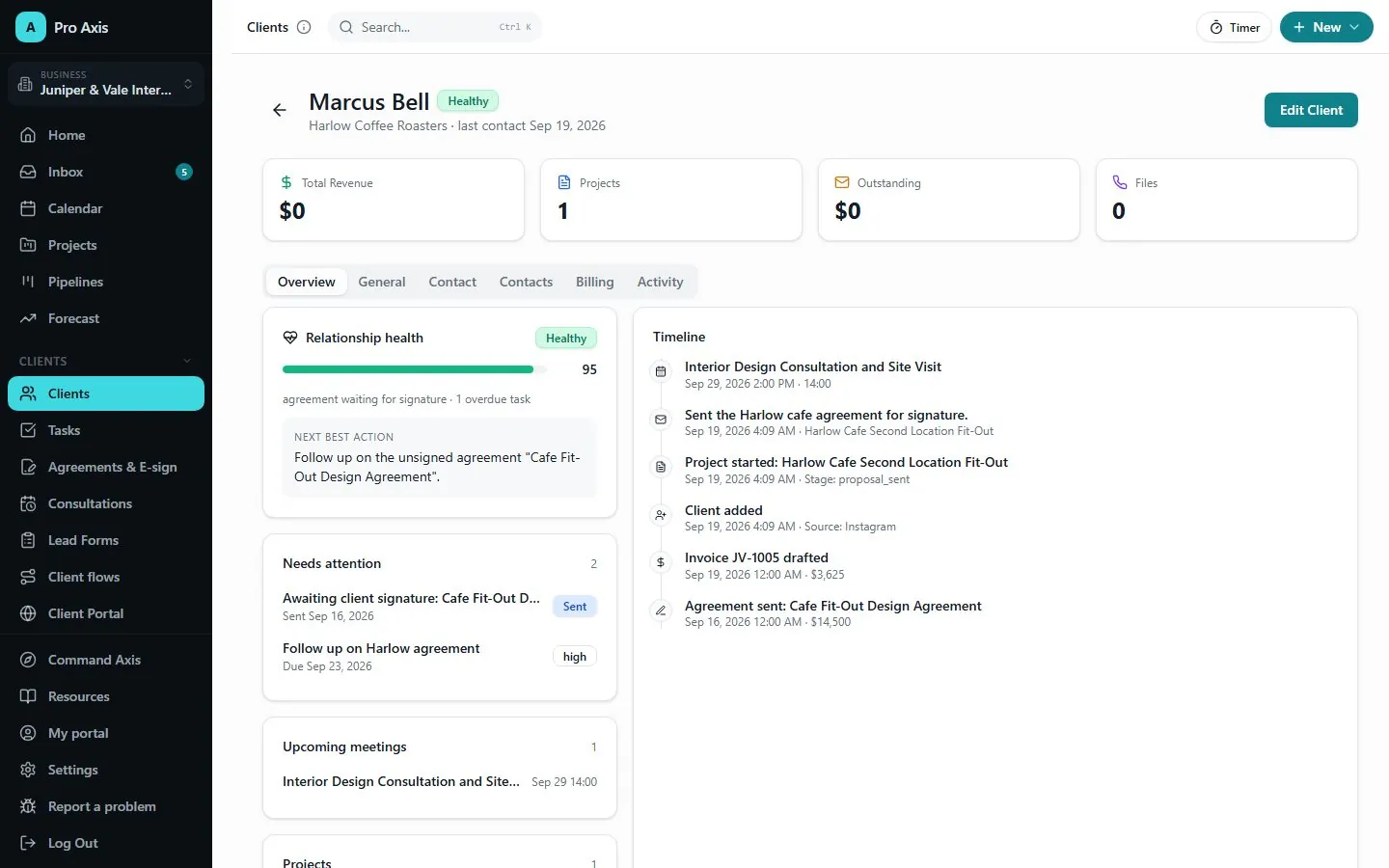1389x868 pixels.
Task: Open Command Axis
Action: (x=106, y=660)
